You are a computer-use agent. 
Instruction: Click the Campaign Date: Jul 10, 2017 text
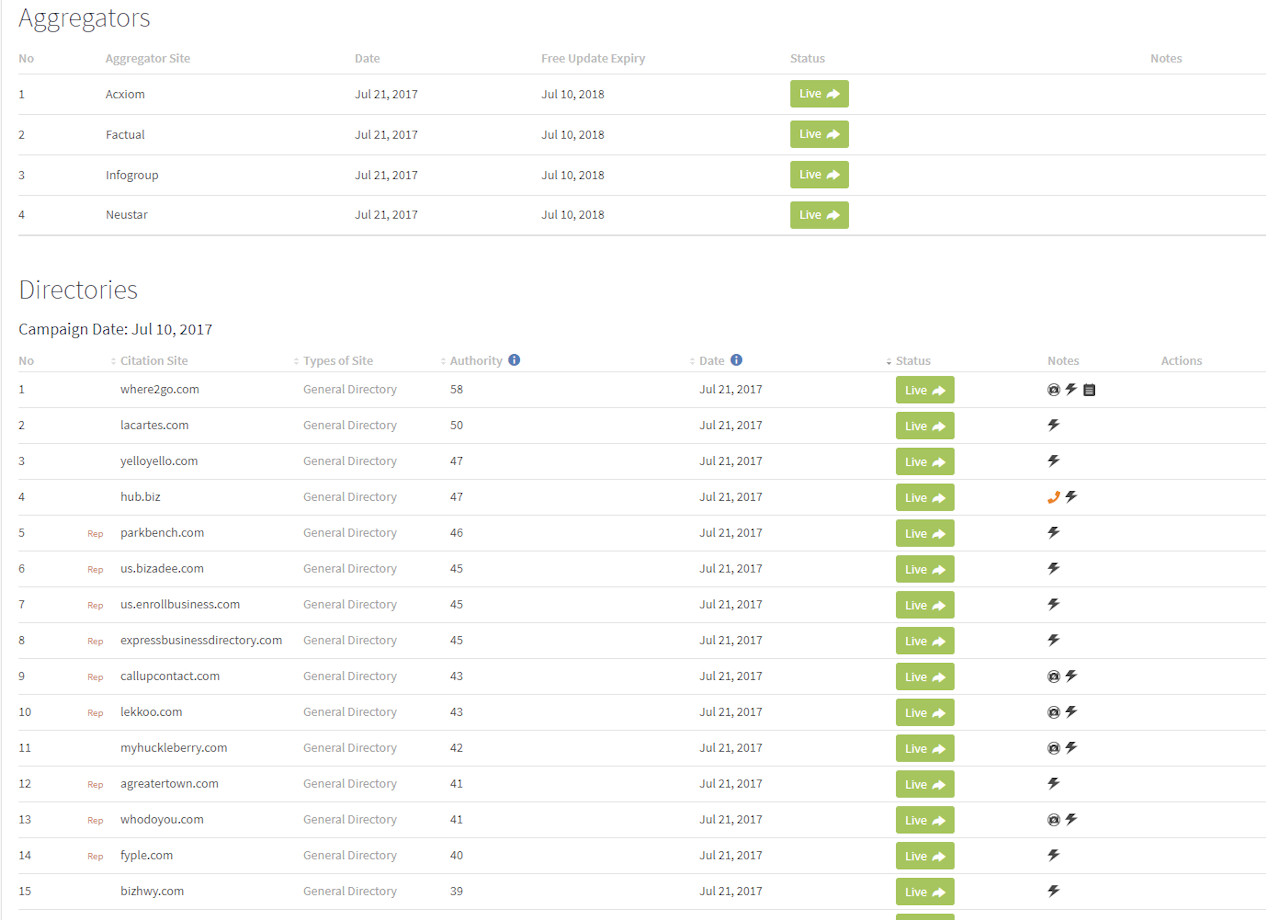point(115,329)
